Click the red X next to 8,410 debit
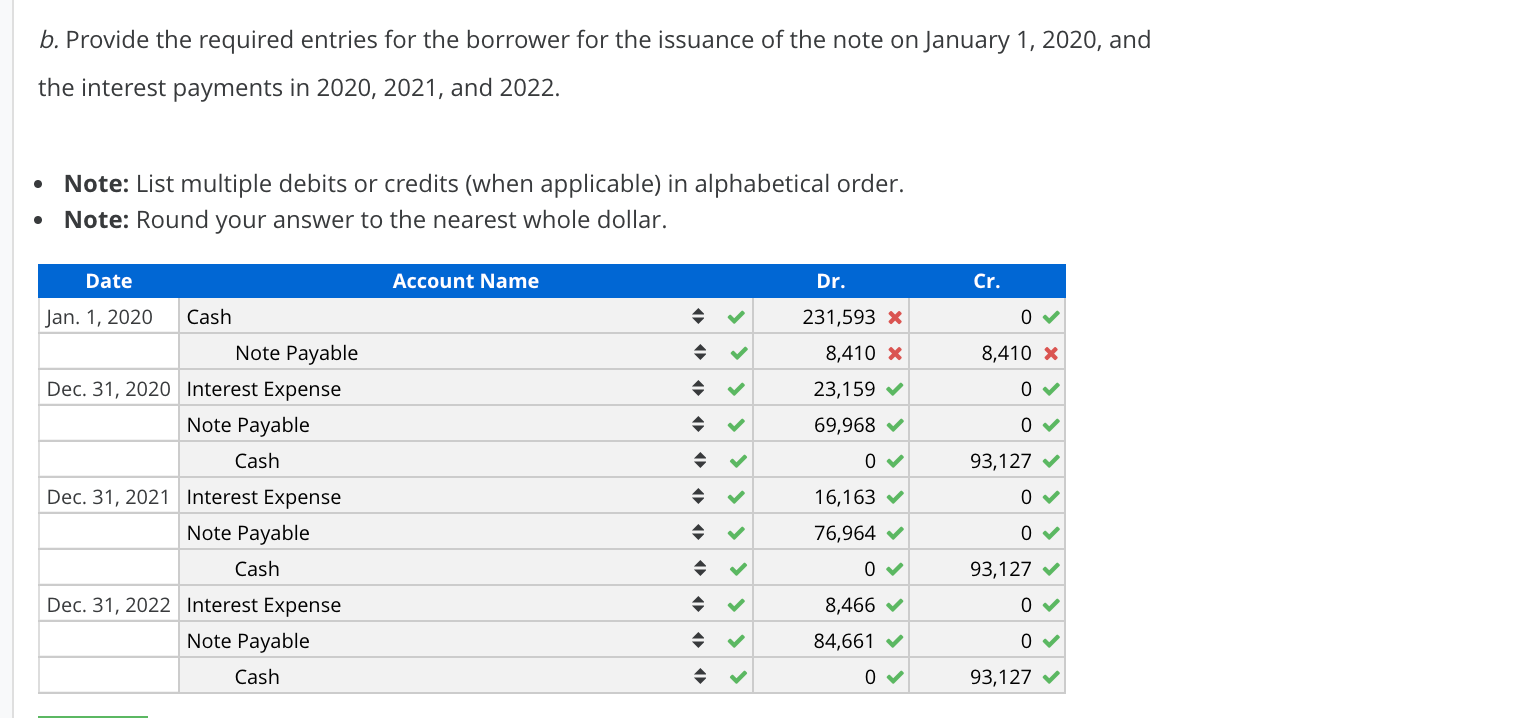Screen dimensions: 1530x718 point(896,354)
